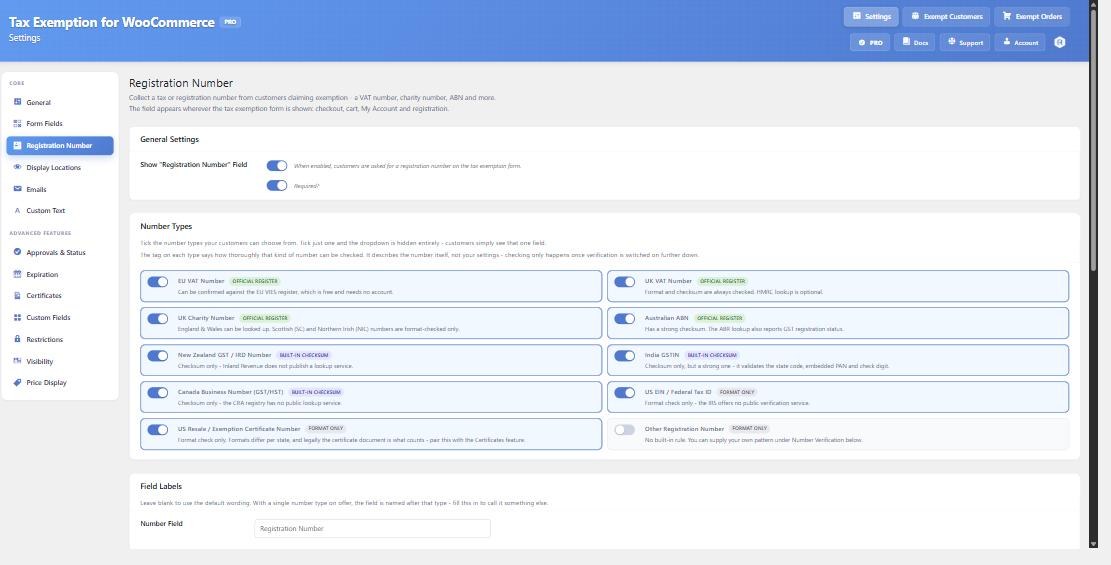Enable the Other Registration Number toggle
The width and height of the screenshot is (1111, 565).
(x=624, y=430)
